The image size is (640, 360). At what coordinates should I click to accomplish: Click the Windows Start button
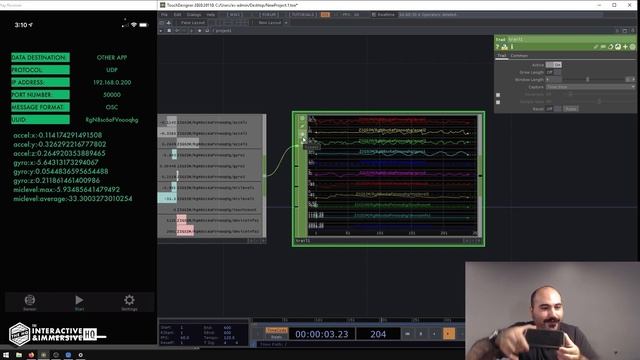coord(6,355)
